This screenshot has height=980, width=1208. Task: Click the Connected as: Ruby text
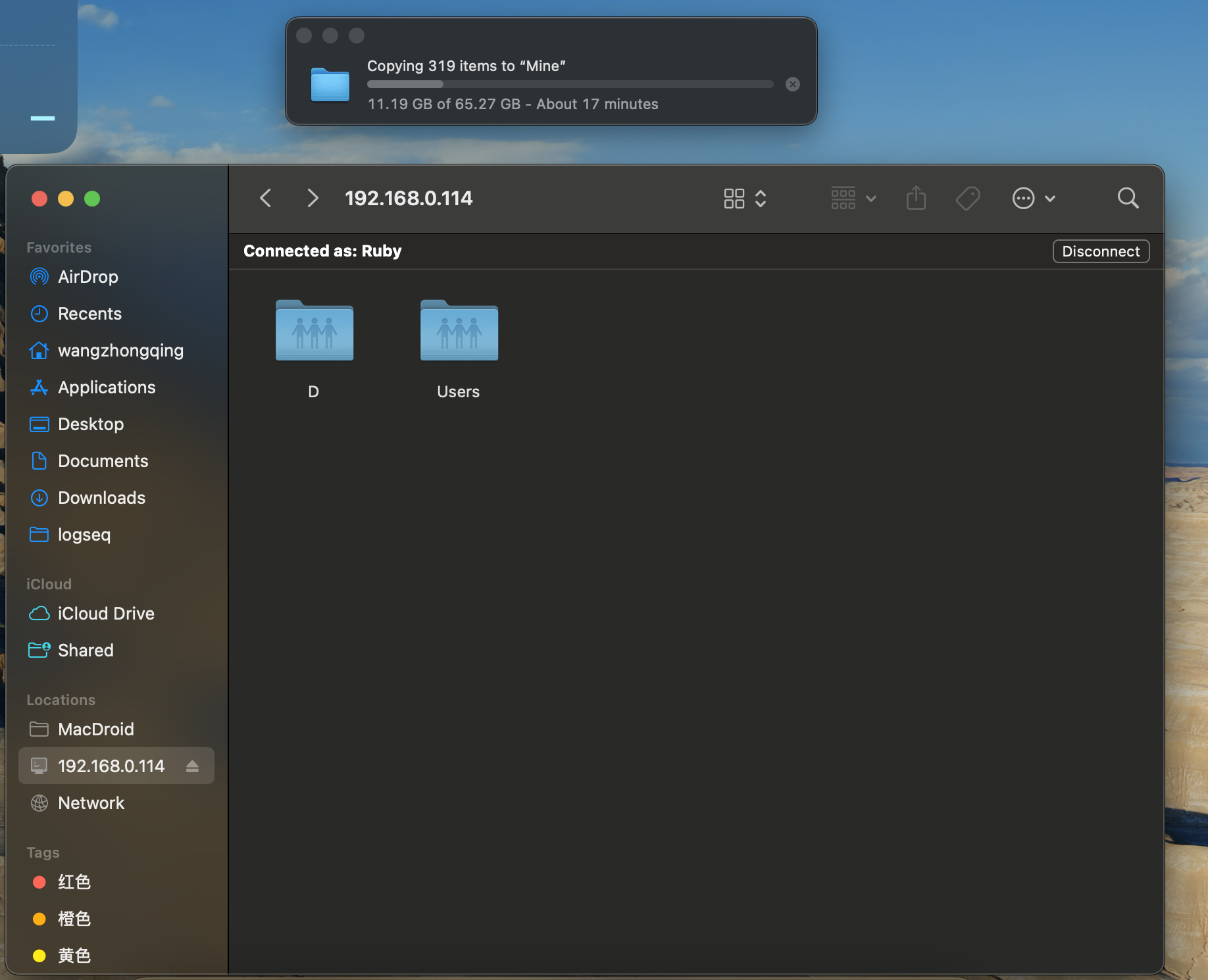tap(322, 251)
